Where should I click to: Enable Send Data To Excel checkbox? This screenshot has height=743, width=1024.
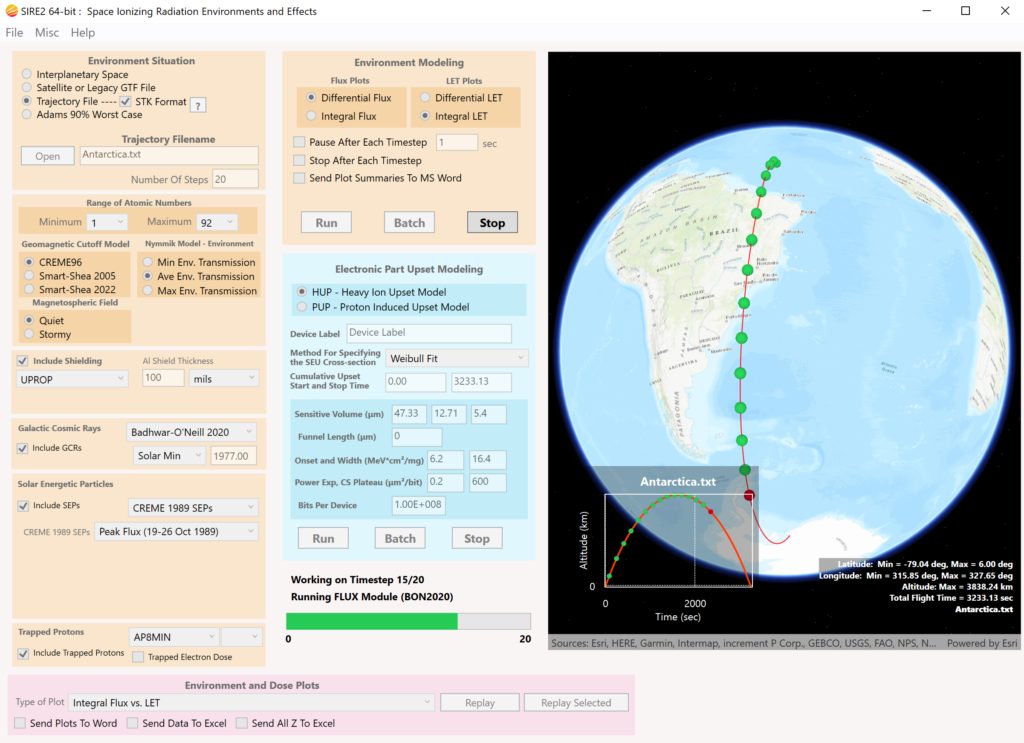133,723
